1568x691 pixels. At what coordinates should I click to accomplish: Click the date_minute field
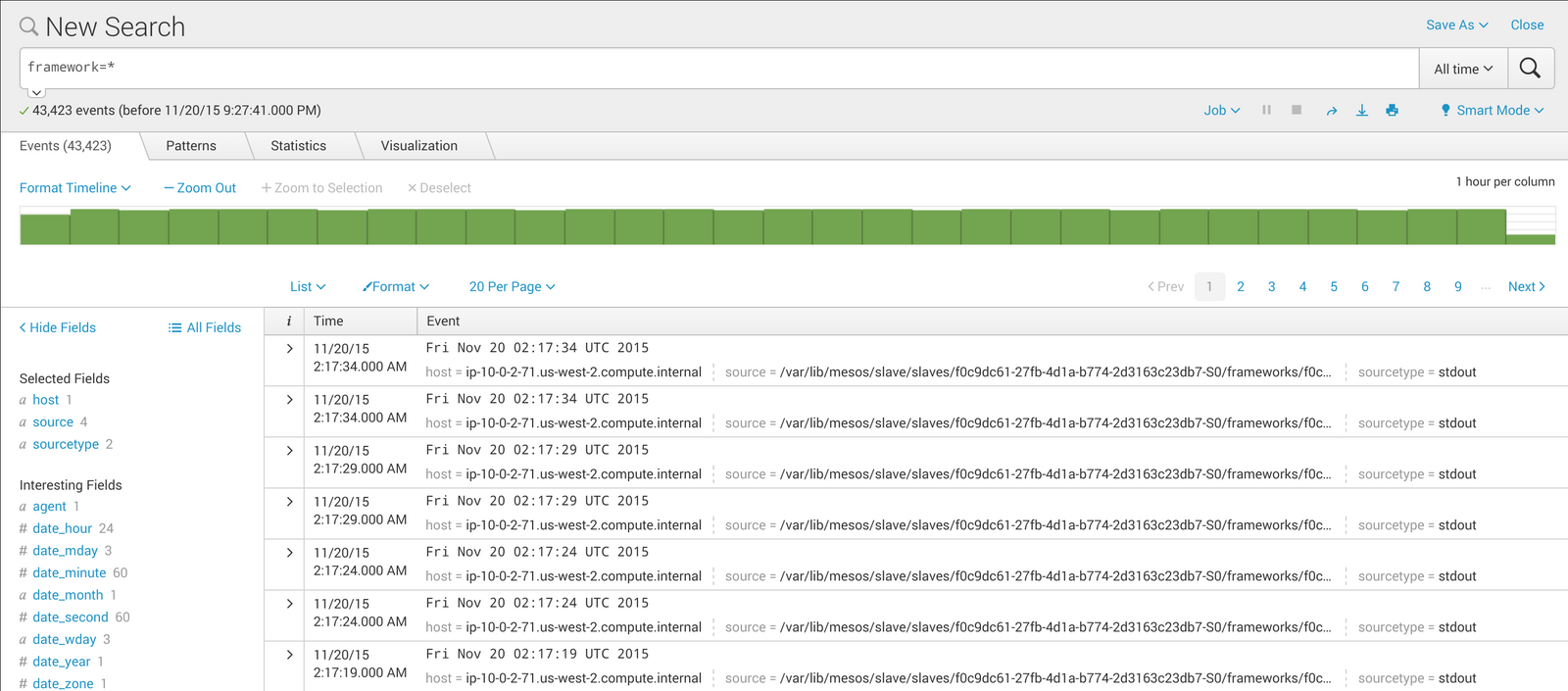69,573
